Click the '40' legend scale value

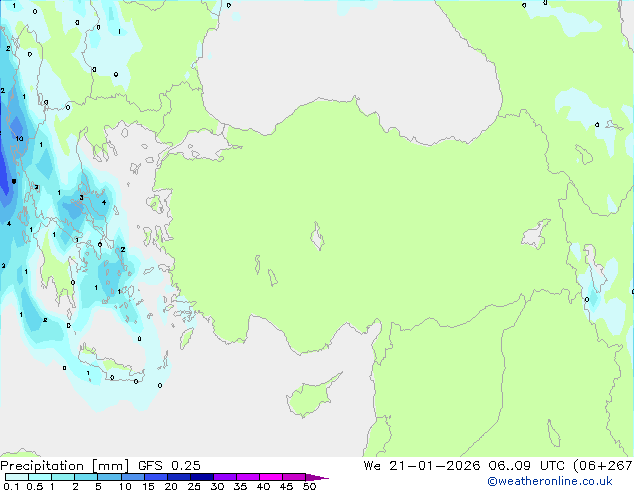263,486
